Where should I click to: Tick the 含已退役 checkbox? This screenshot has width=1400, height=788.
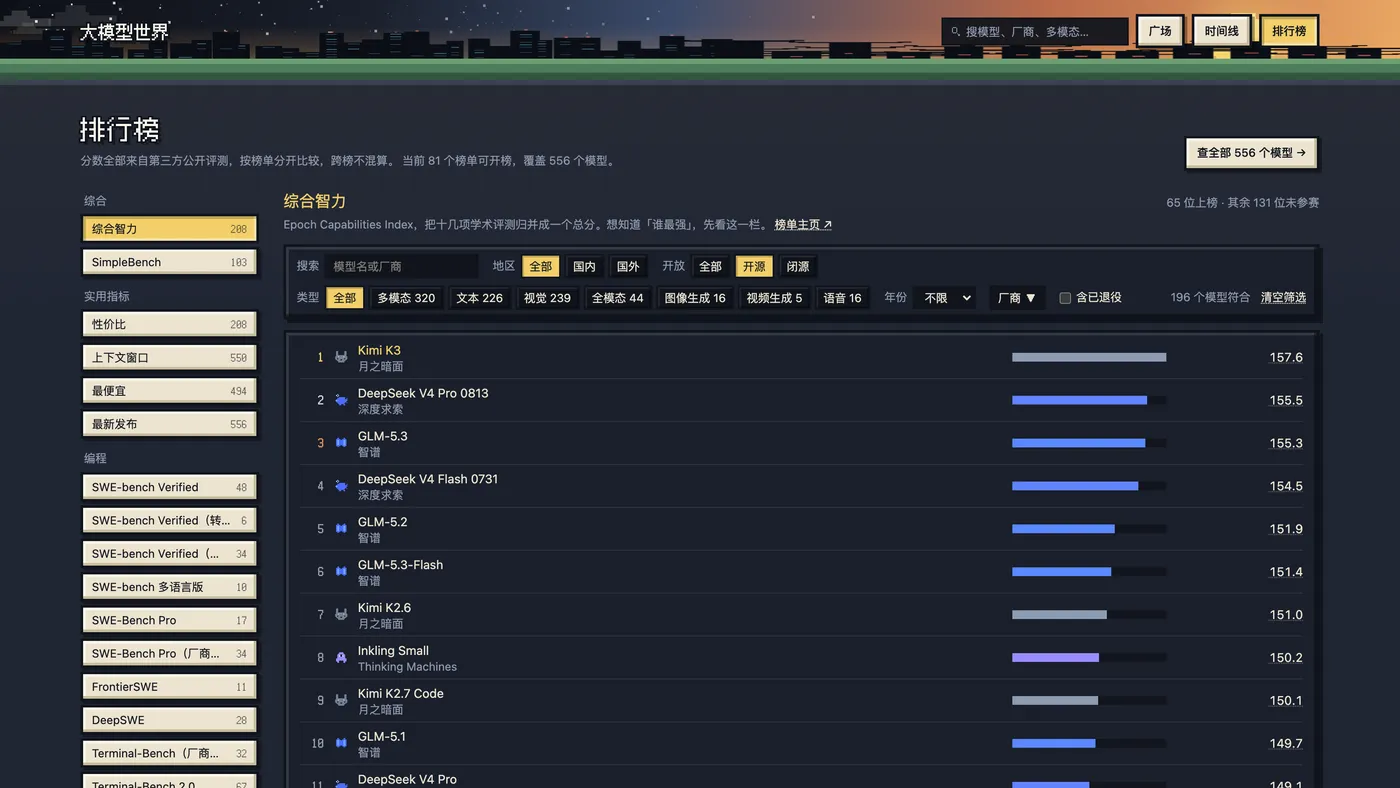point(1065,298)
